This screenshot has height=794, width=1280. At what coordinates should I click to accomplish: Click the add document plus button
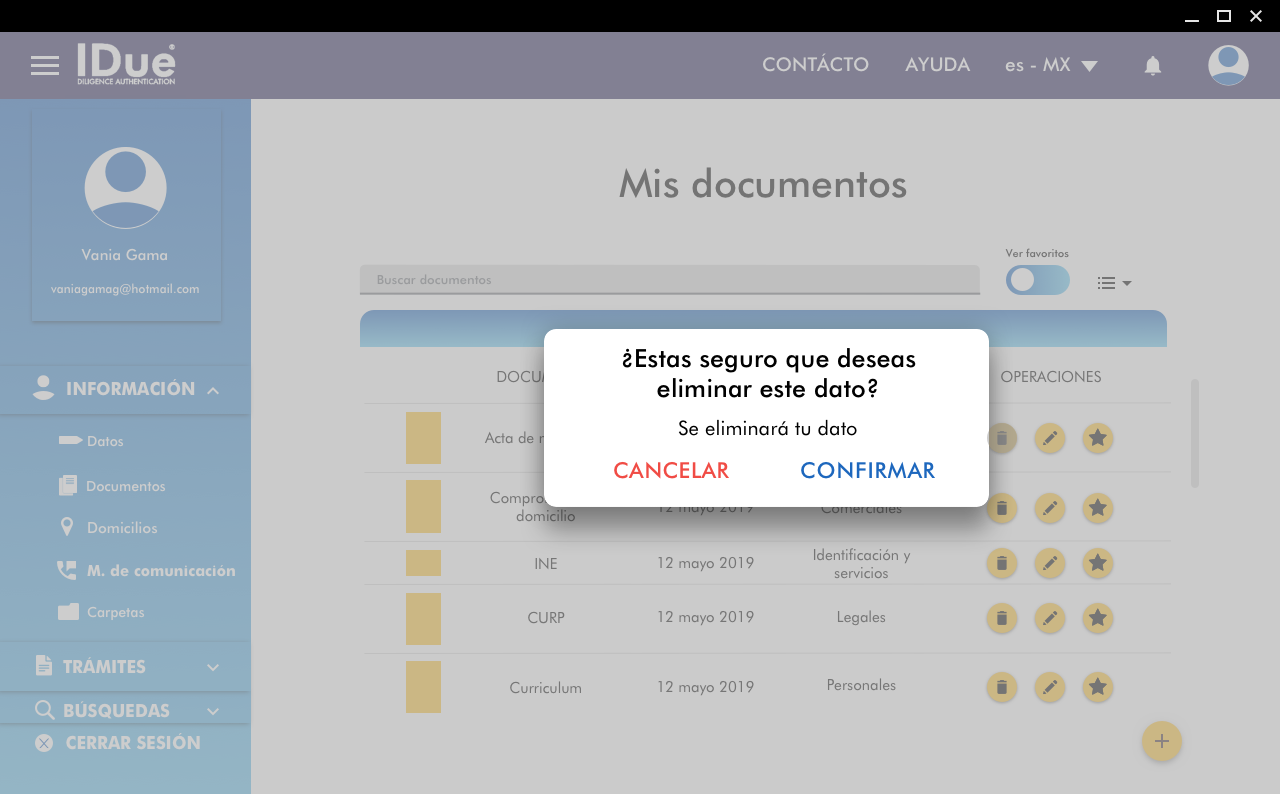pos(1161,741)
